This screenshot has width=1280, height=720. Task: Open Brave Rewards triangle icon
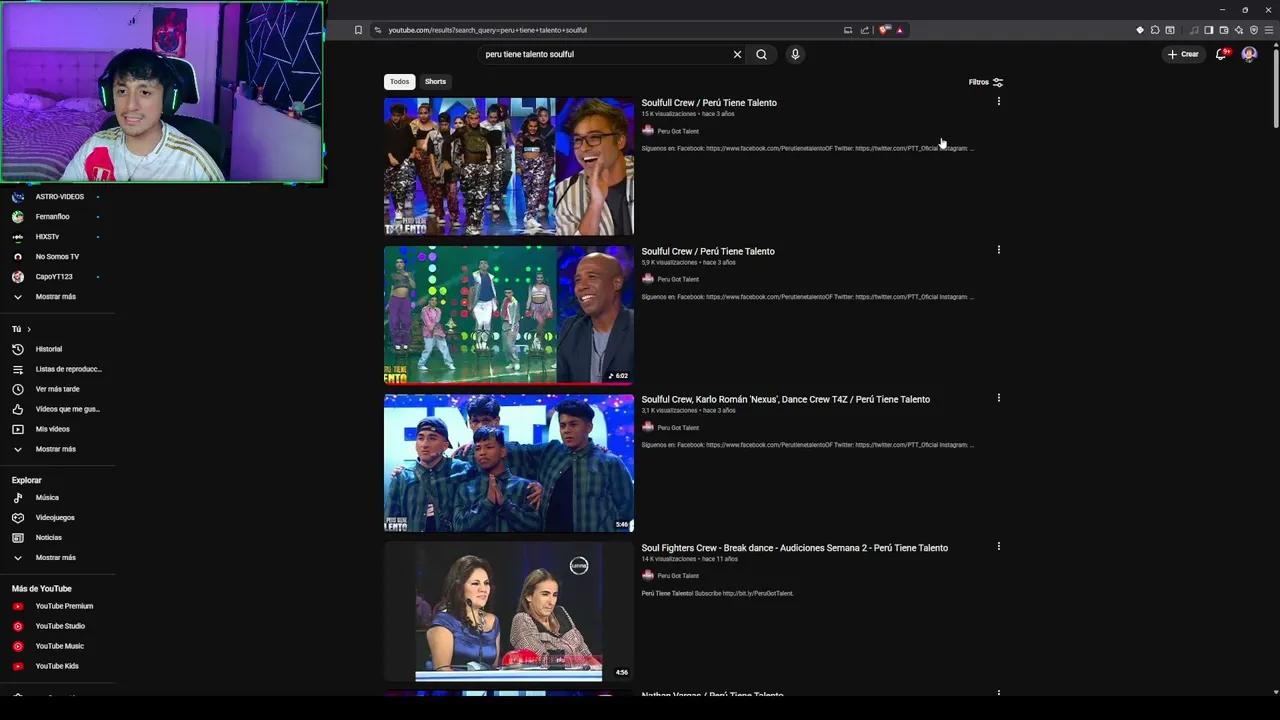[899, 30]
